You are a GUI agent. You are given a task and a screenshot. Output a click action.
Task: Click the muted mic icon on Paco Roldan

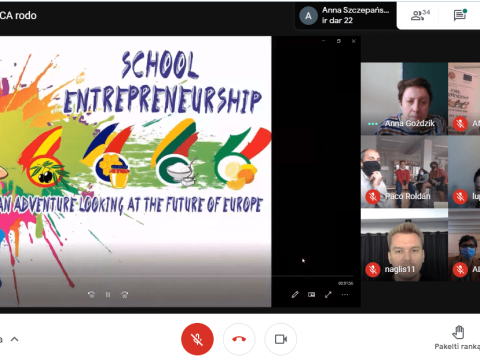tap(373, 197)
